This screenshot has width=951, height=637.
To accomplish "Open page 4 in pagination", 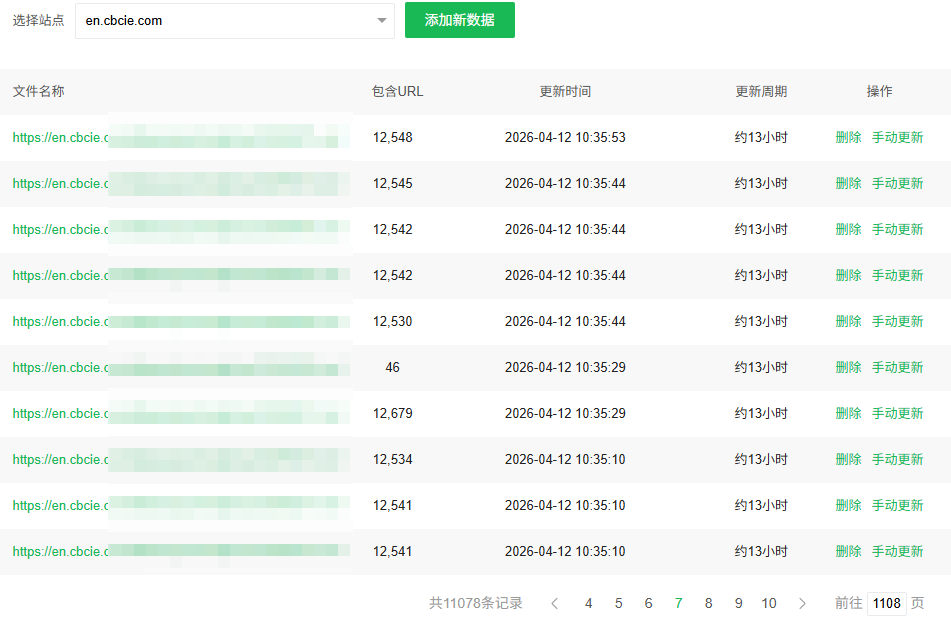I will click(x=588, y=604).
